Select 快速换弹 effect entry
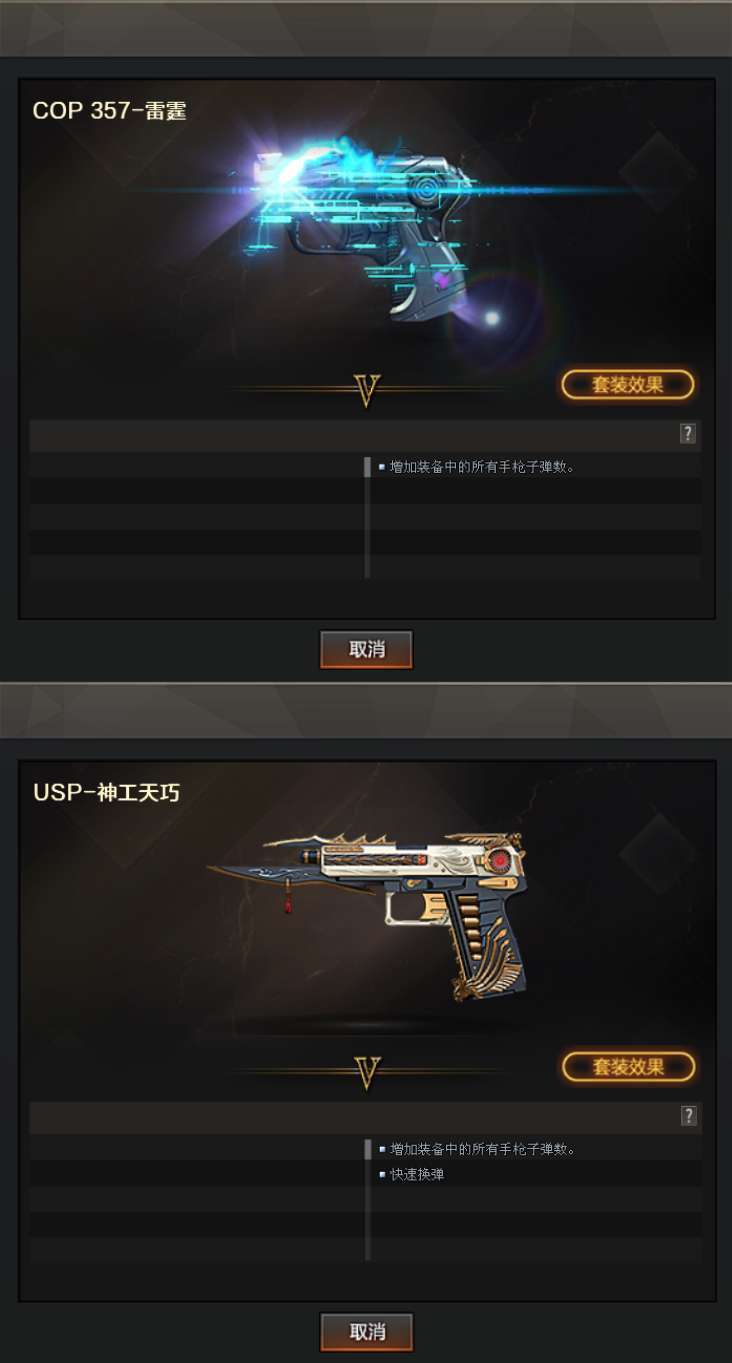 pos(417,1175)
